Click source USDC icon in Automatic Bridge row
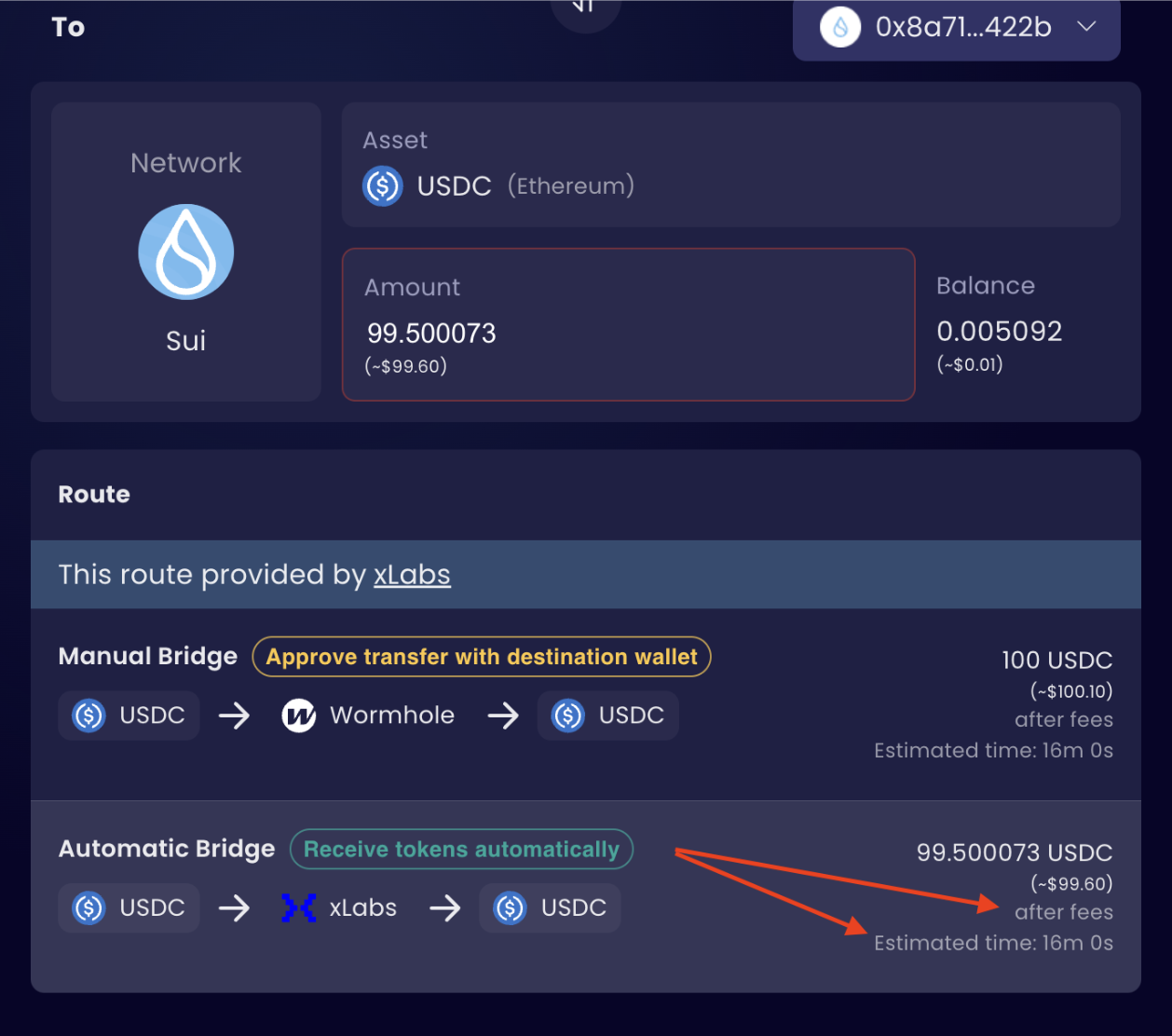This screenshot has width=1172, height=1036. (89, 907)
